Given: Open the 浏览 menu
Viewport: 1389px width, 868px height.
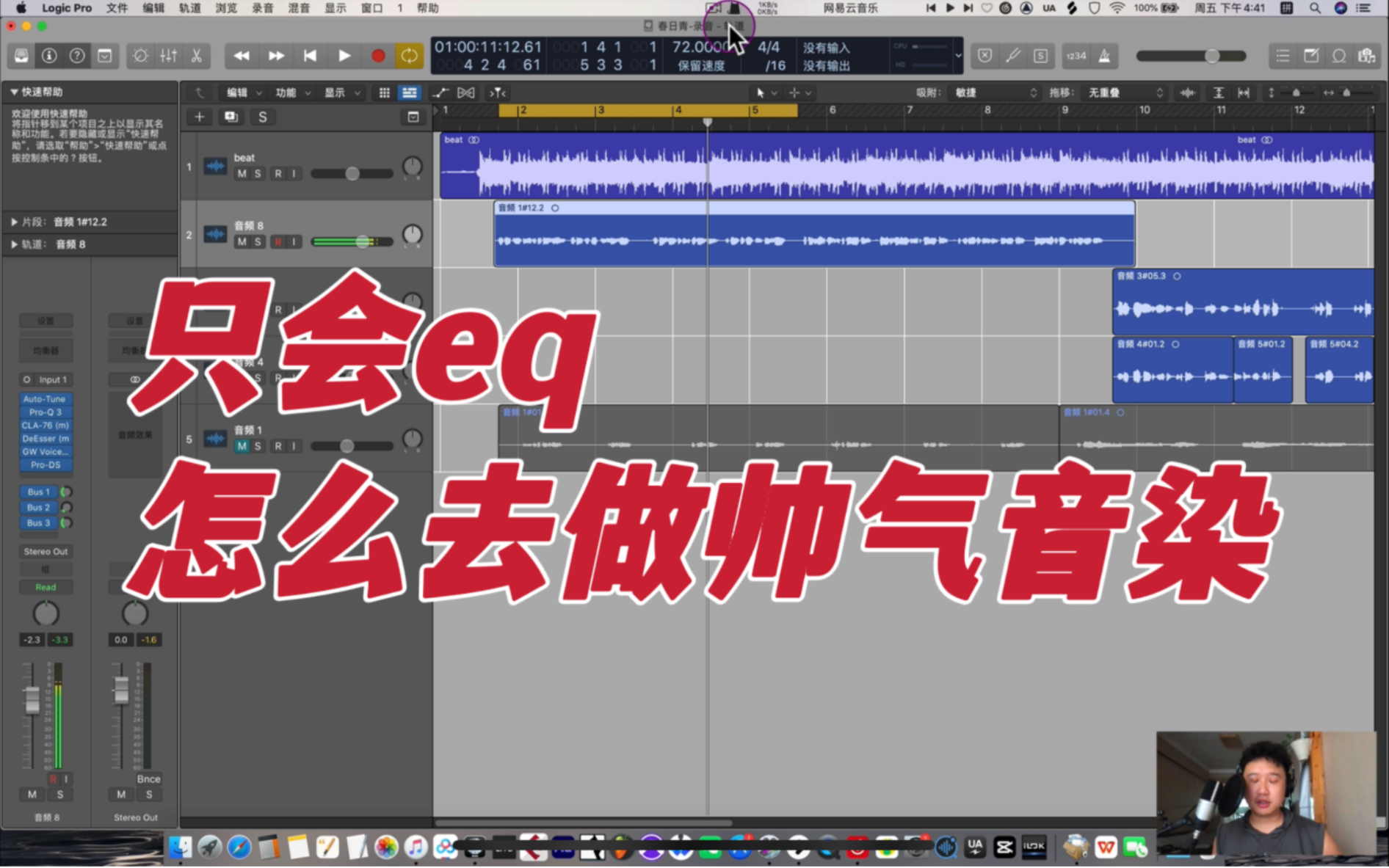Looking at the screenshot, I should coord(226,8).
